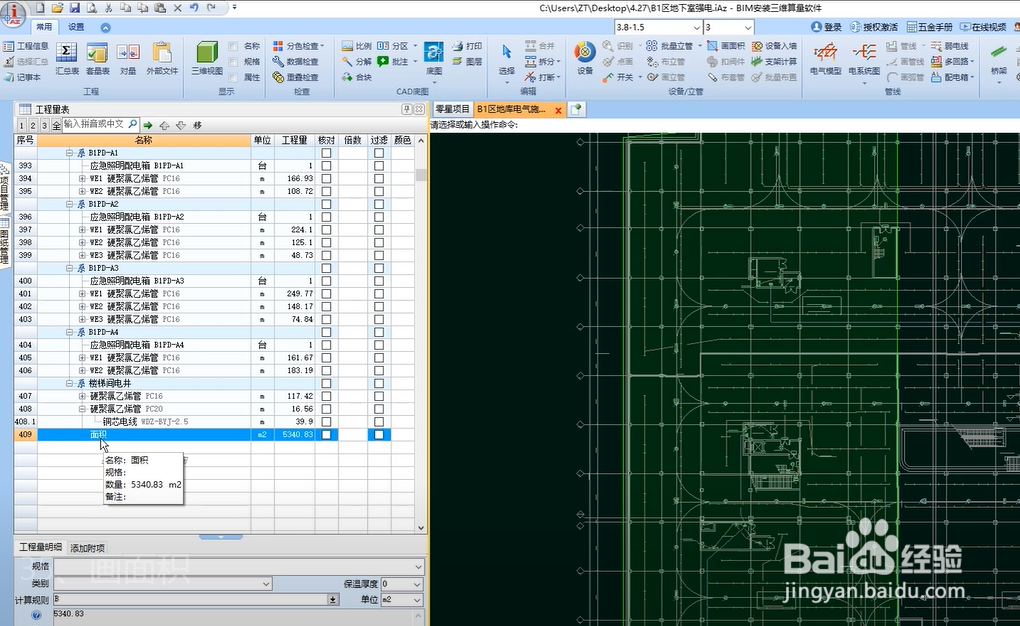Toggle 属性 display checkbox
The image size is (1020, 626).
tap(234, 77)
